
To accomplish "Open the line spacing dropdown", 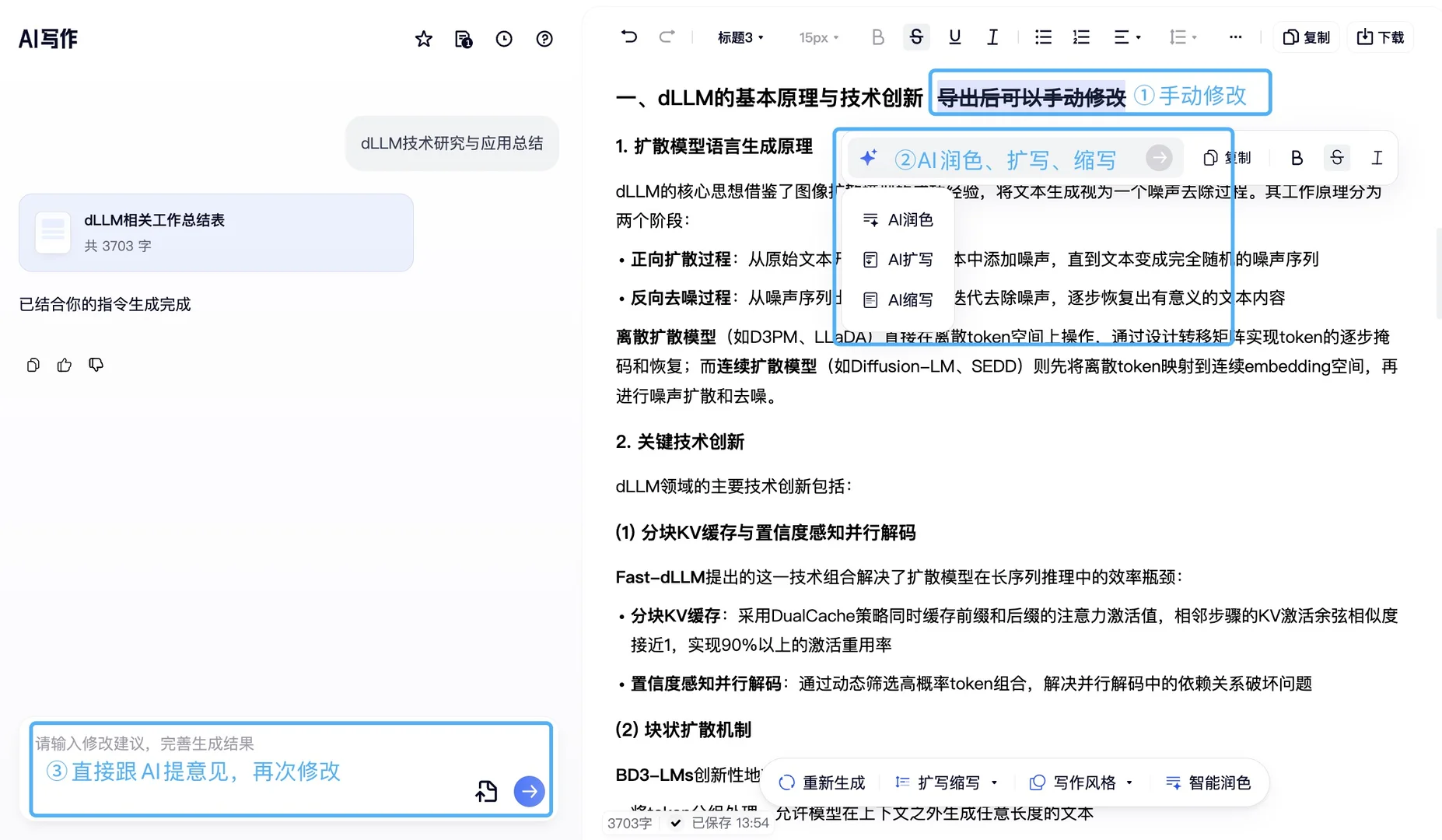I will click(1183, 37).
